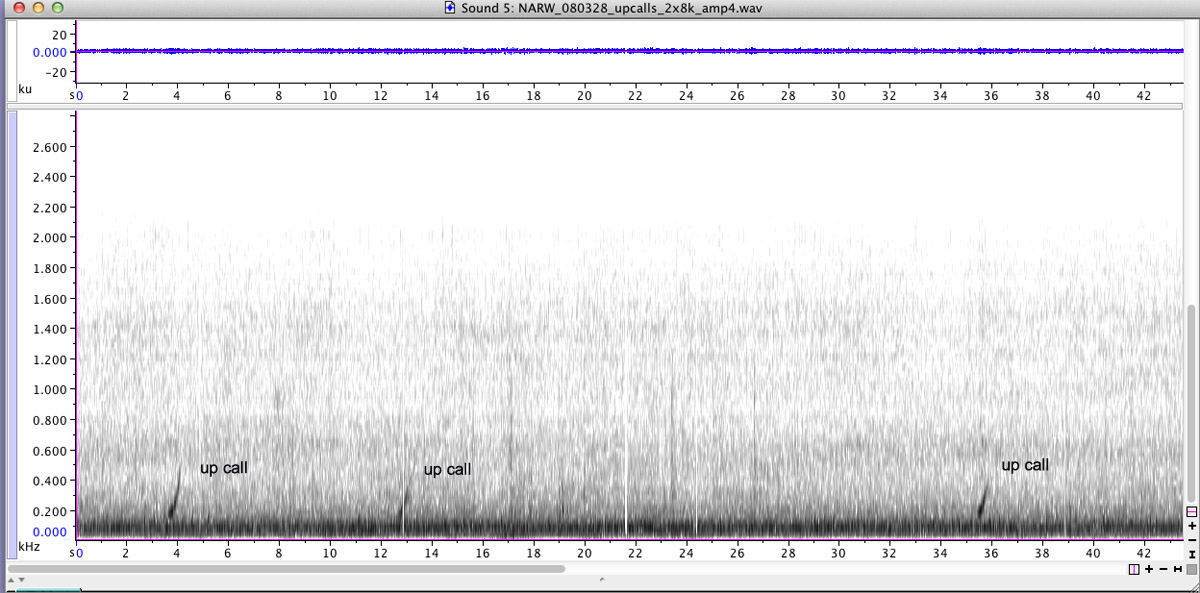The width and height of the screenshot is (1200, 593).
Task: Select the spectrogram view strip on left edge
Action: (12, 334)
